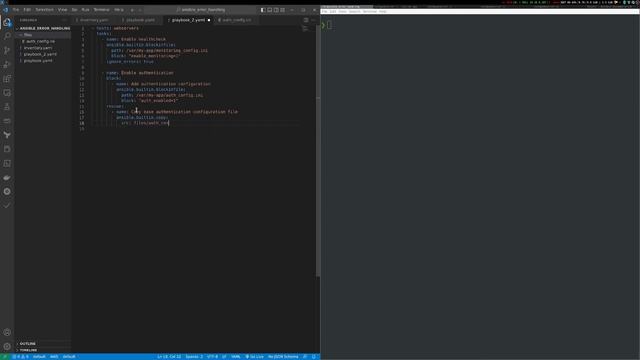This screenshot has width=640, height=360.
Task: Open the Help menu in terminal window
Action: point(383,11)
